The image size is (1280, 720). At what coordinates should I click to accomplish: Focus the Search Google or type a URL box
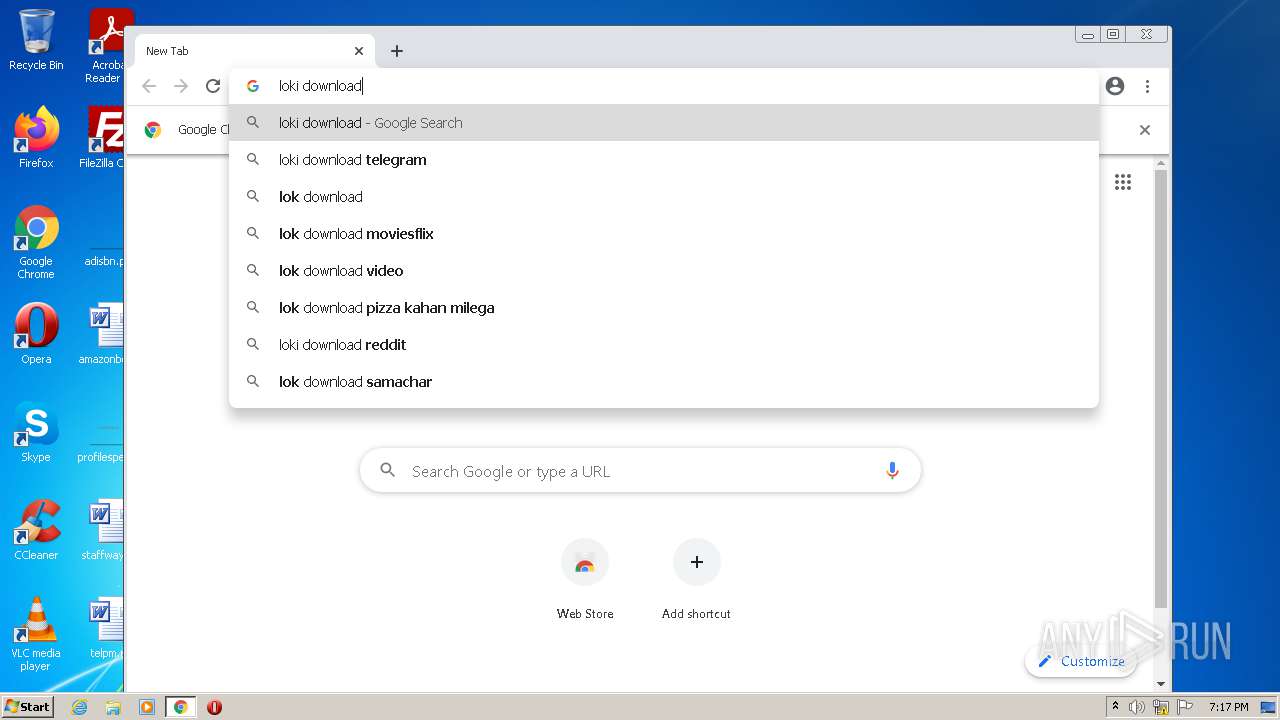[640, 471]
